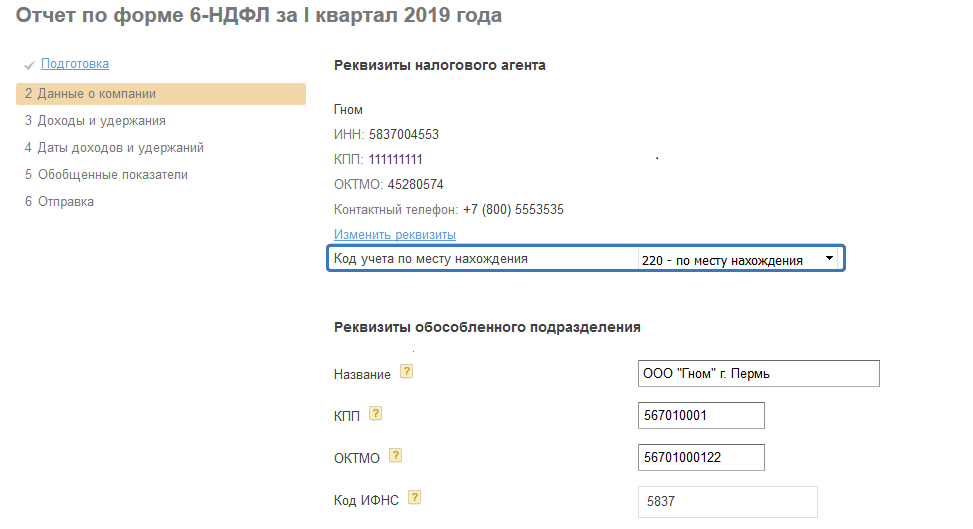Screen dimensions: 973x529
Task: Expand Код учета по месту нахождения dropdown
Action: coord(735,260)
